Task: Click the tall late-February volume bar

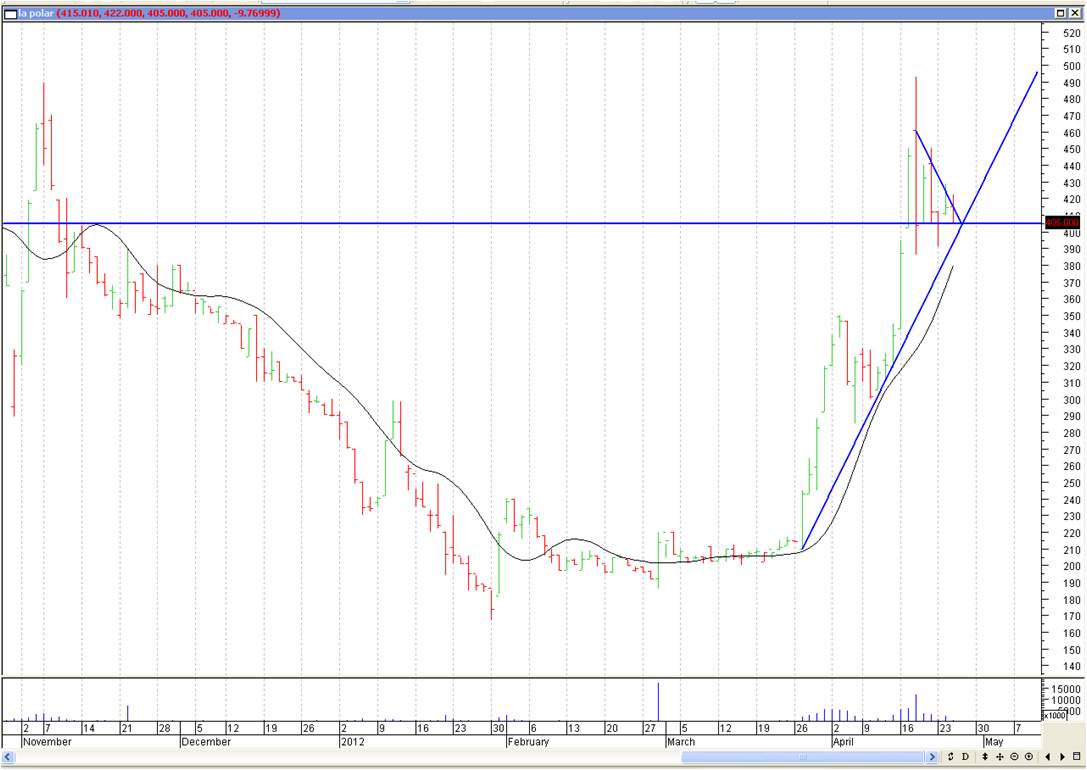Action: click(x=658, y=700)
